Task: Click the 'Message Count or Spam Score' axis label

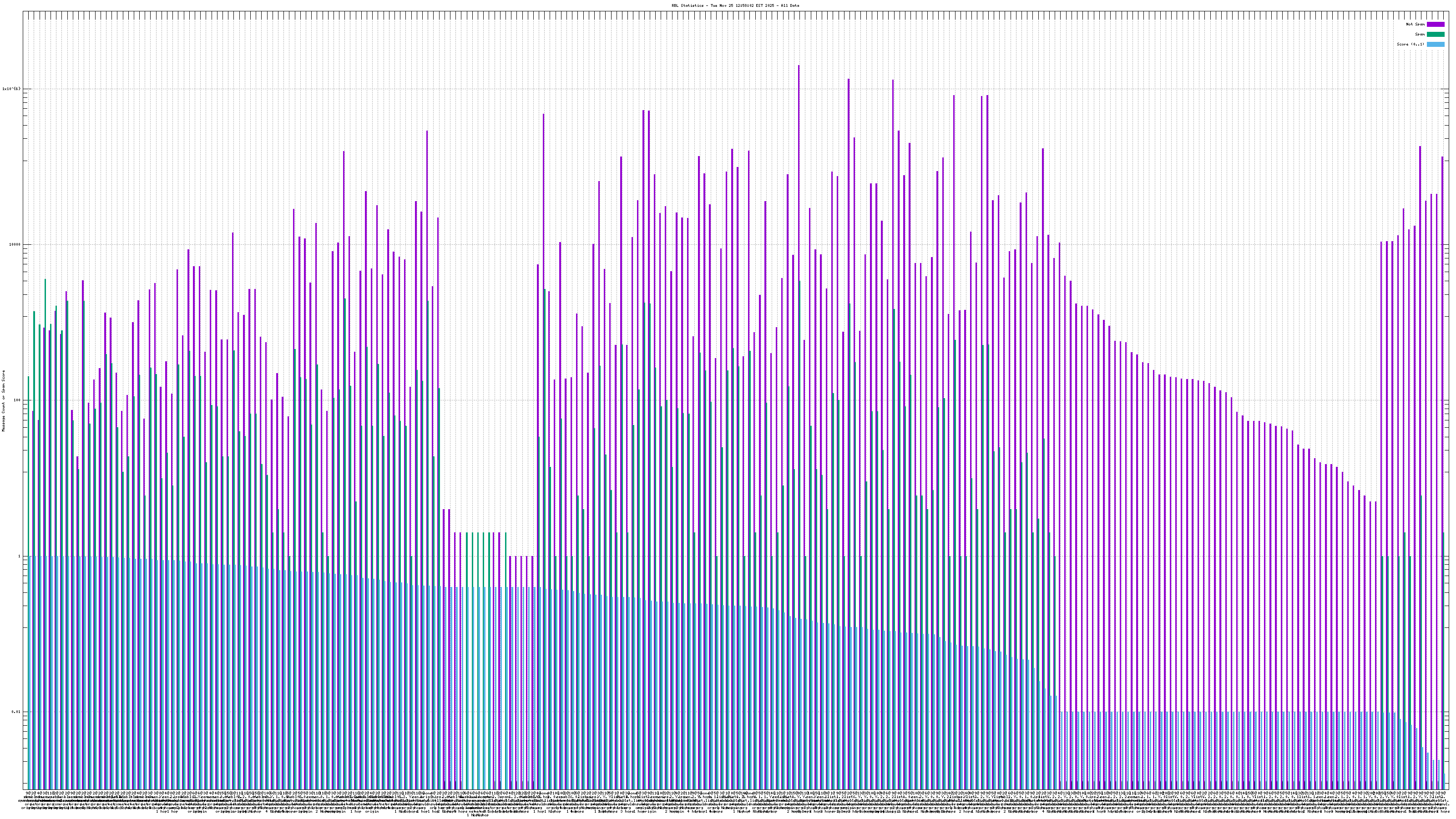Action: pyautogui.click(x=3, y=401)
